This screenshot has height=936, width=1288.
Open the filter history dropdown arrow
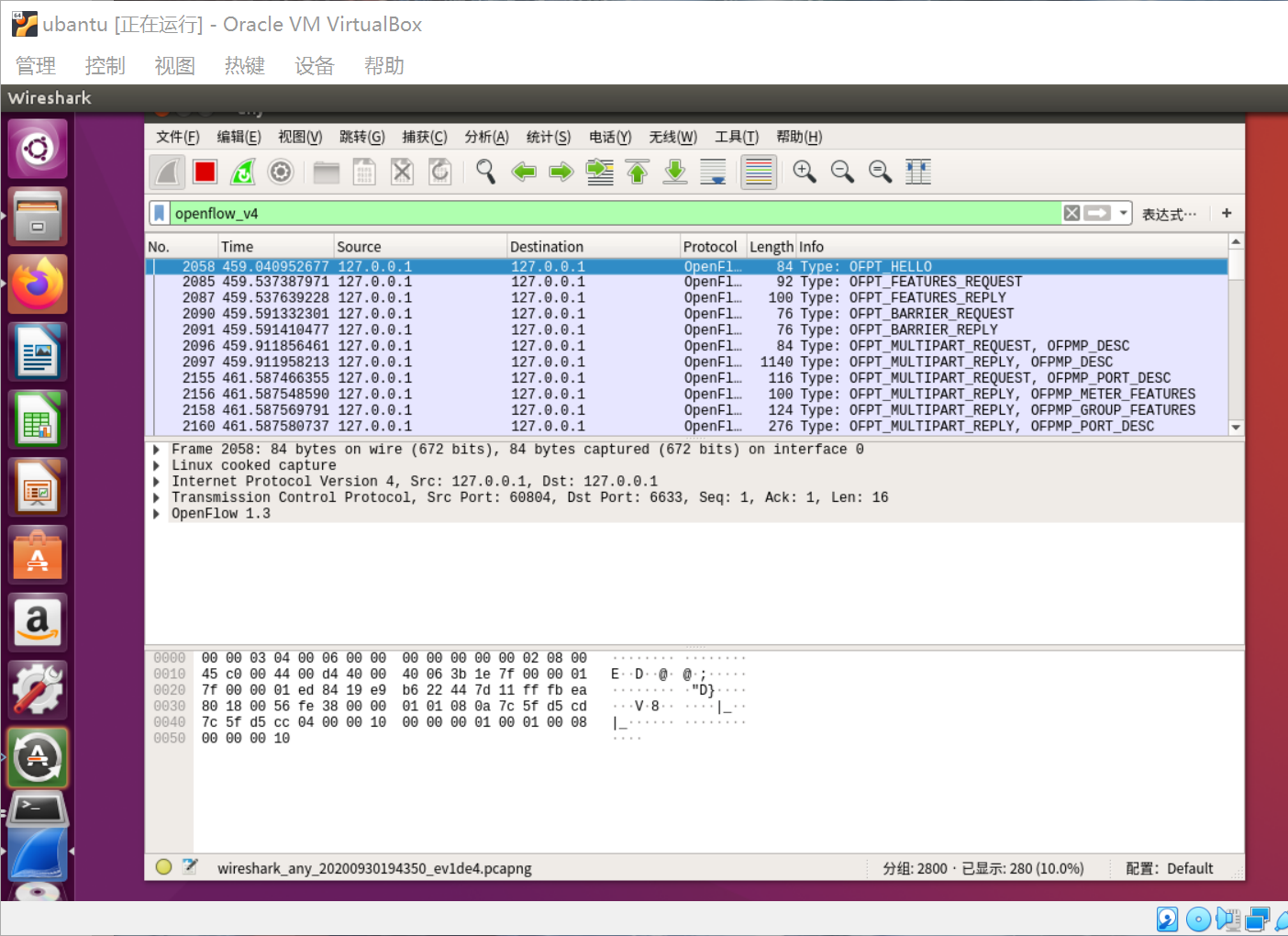point(1123,213)
